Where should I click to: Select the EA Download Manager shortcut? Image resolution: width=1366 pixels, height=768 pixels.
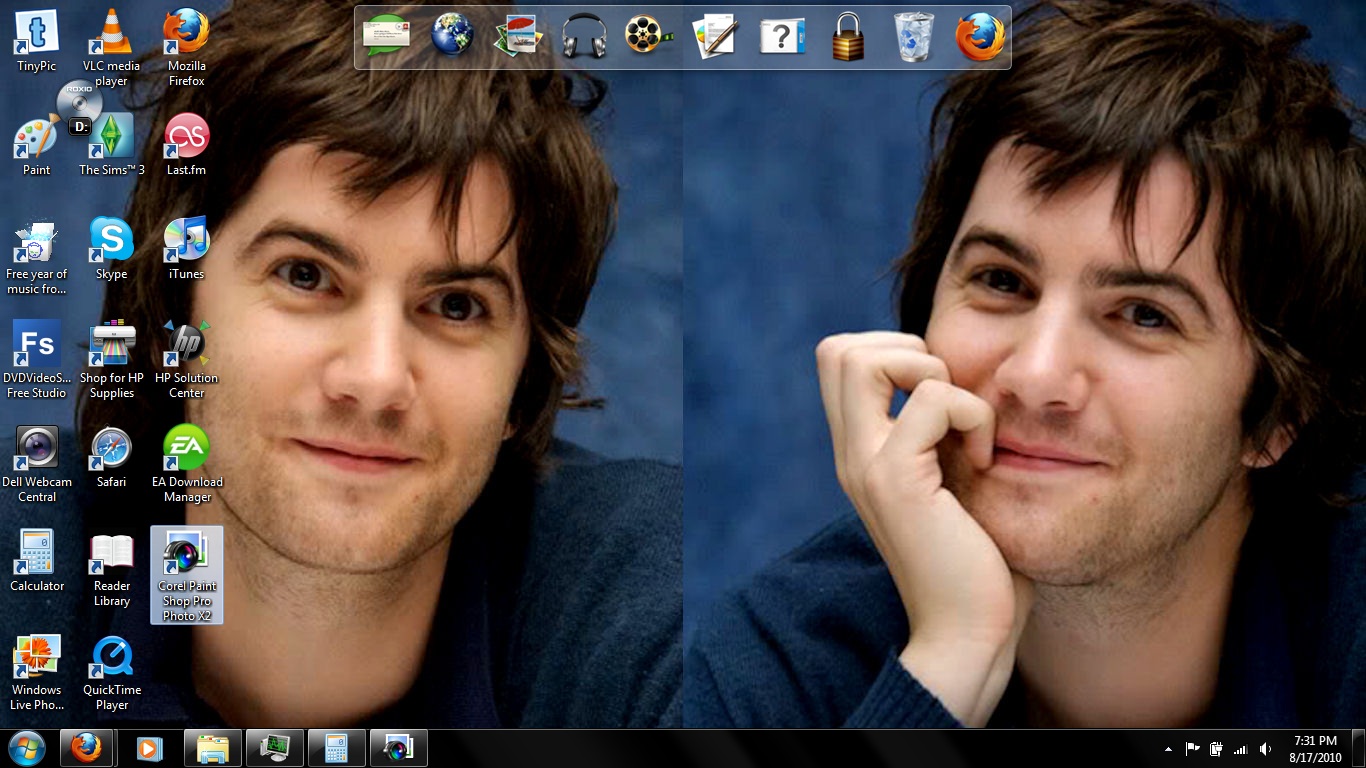(186, 450)
